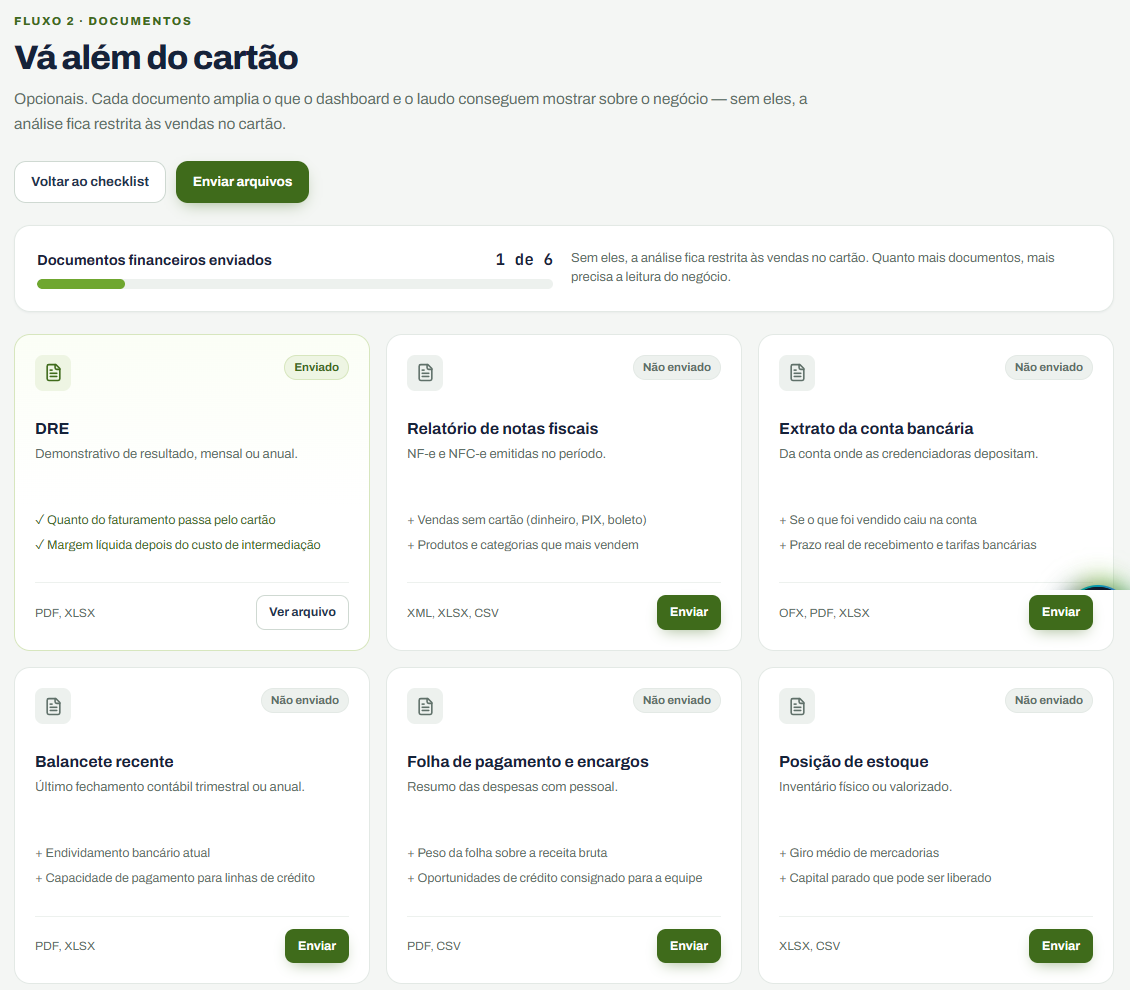Screen dimensions: 1130x990
Task: Click Não enviado badge on Extrato da conta bancária
Action: tap(1049, 367)
